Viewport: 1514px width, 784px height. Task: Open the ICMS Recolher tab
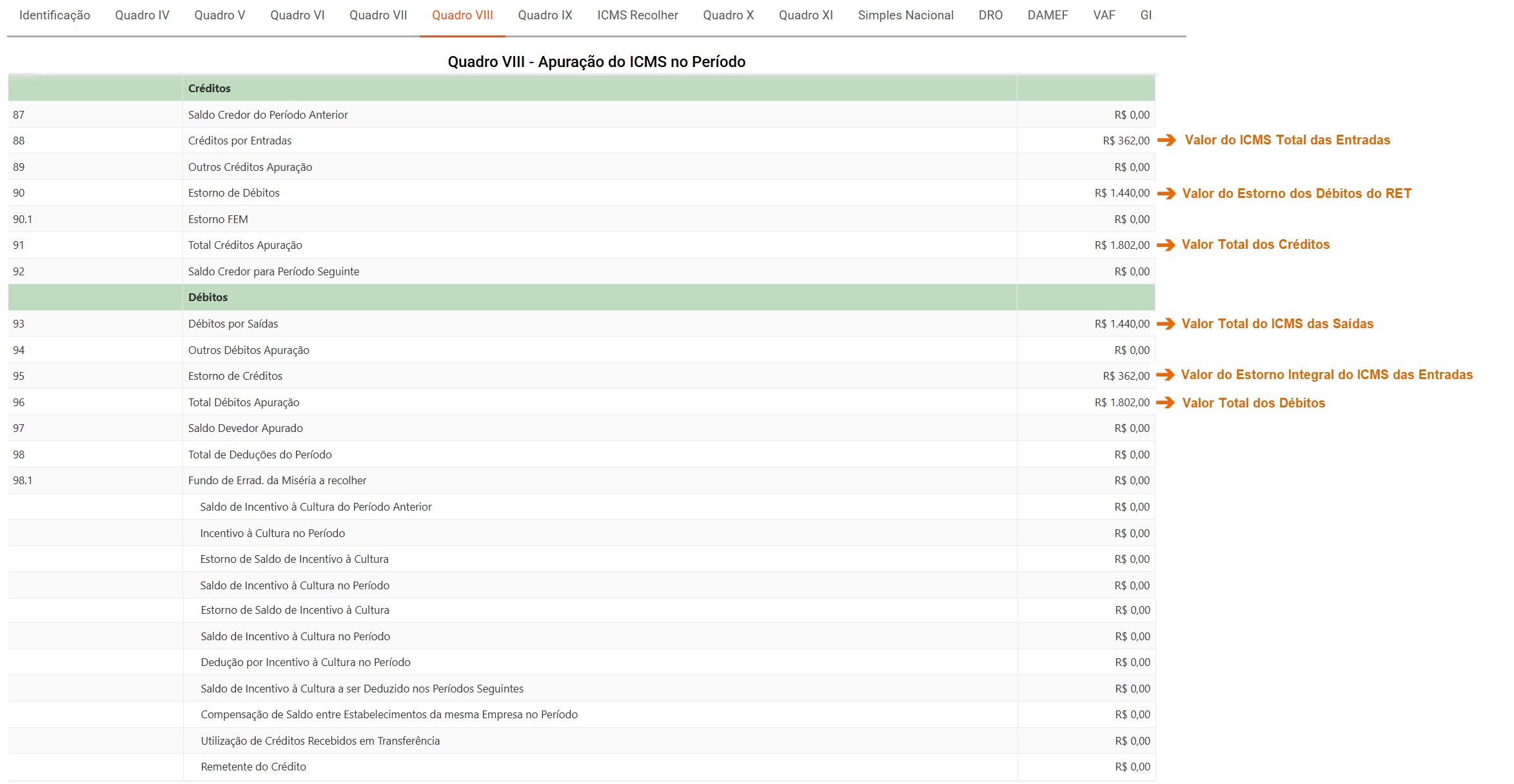tap(637, 15)
